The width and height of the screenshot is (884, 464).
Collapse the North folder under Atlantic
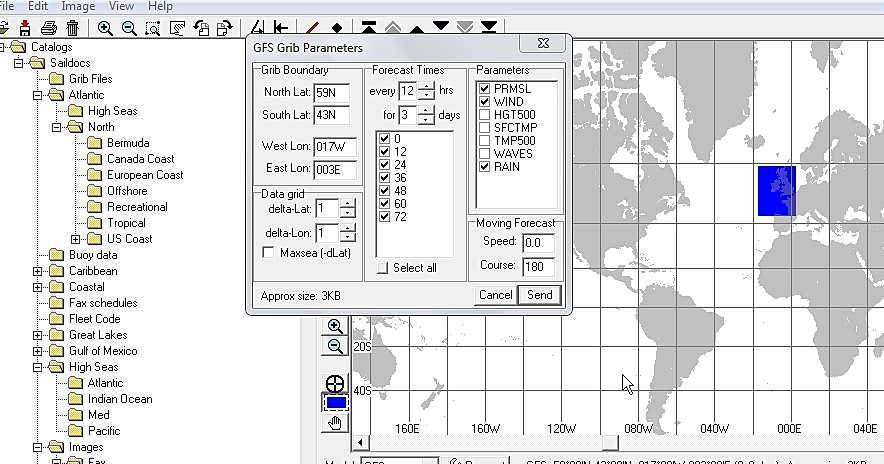56,127
